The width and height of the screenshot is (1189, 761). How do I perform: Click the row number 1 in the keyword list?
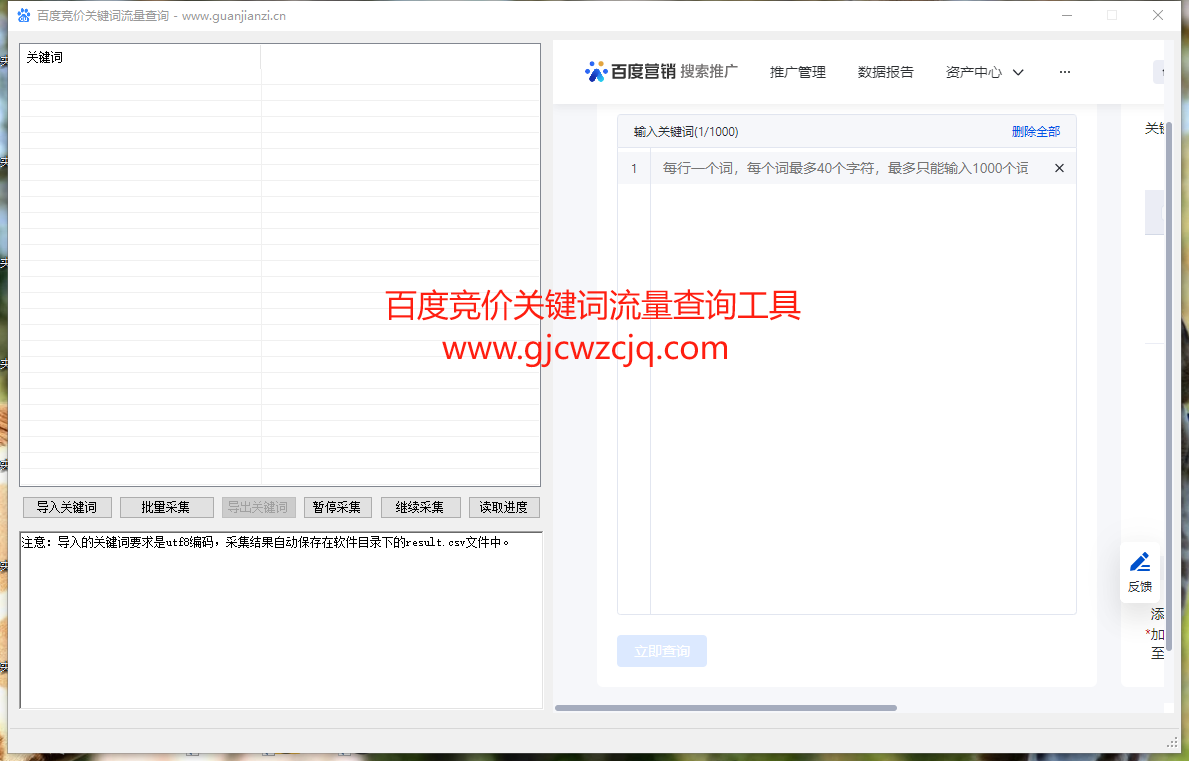click(x=634, y=168)
